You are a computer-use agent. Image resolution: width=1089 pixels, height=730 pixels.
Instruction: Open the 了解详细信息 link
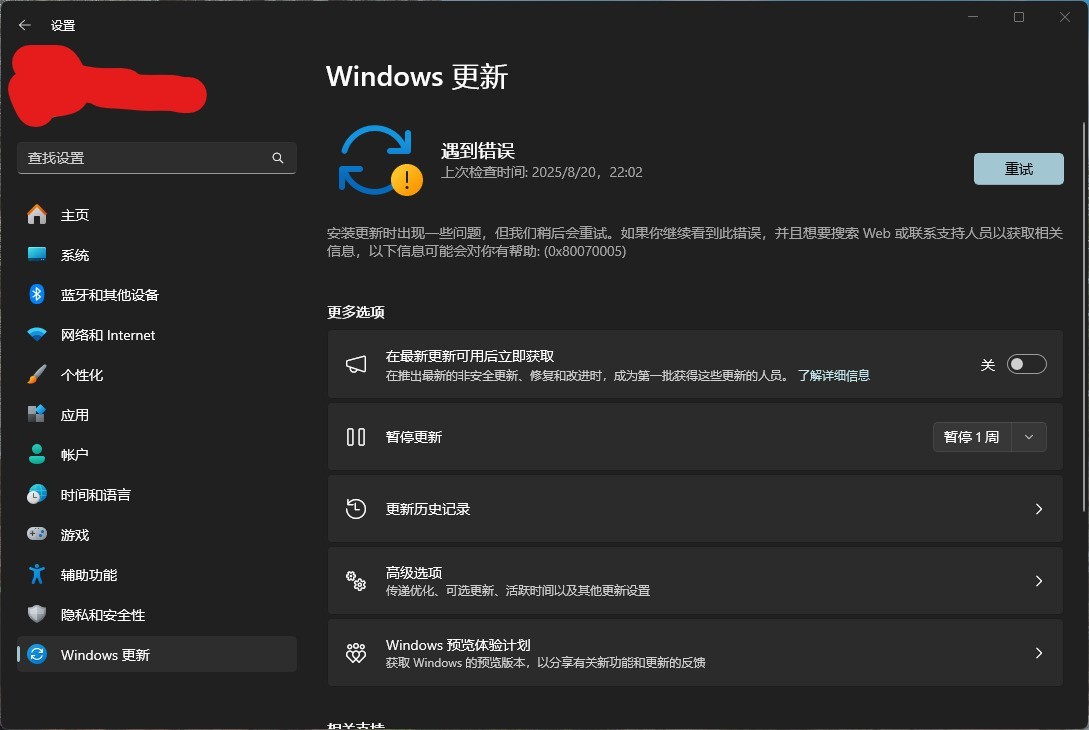coord(833,375)
